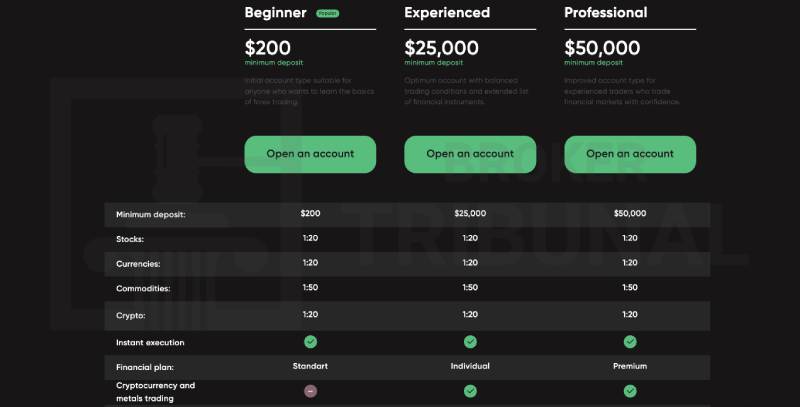This screenshot has height=407, width=800.
Task: Click Premium financial plan value
Action: pyautogui.click(x=630, y=366)
